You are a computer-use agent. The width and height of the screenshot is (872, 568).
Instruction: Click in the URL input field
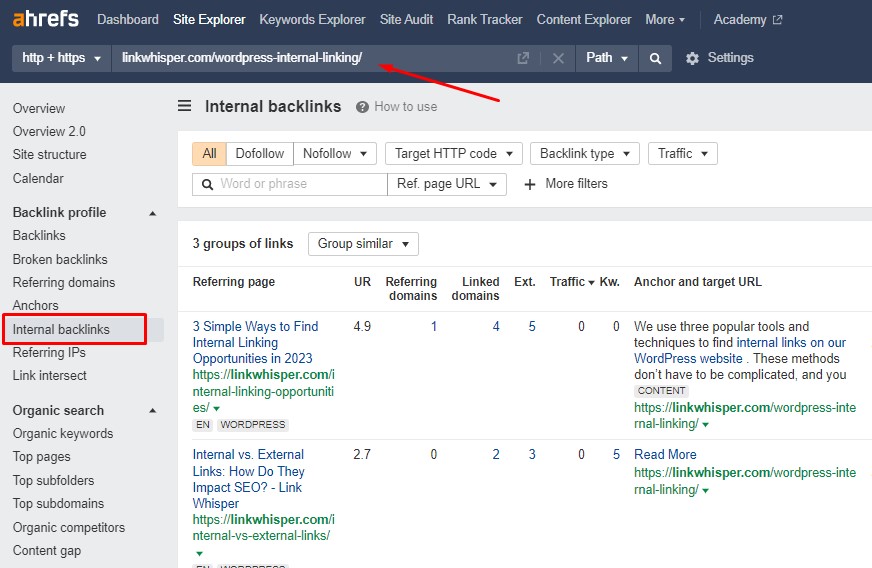pyautogui.click(x=314, y=58)
